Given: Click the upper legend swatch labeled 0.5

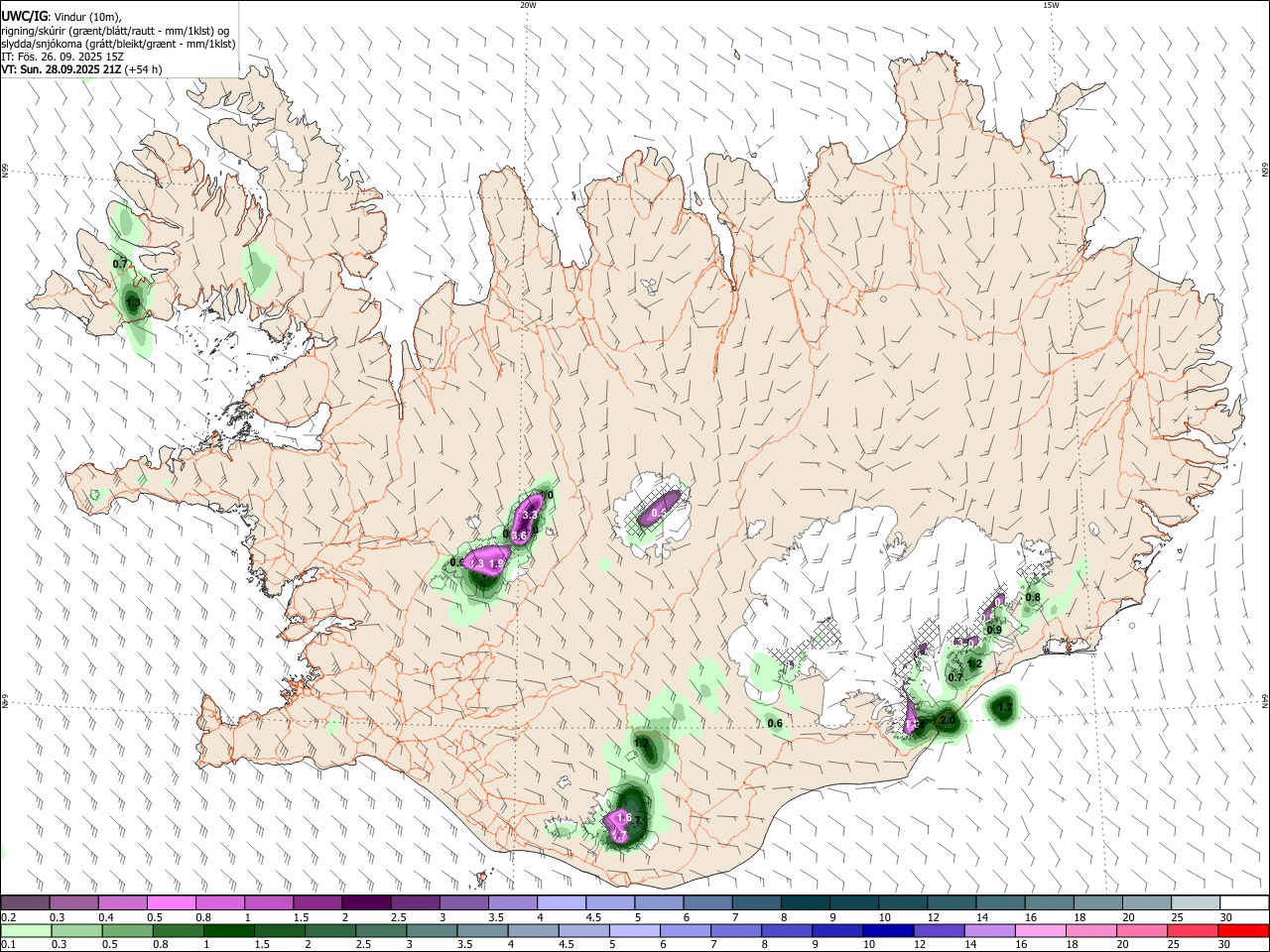Looking at the screenshot, I should 171,903.
